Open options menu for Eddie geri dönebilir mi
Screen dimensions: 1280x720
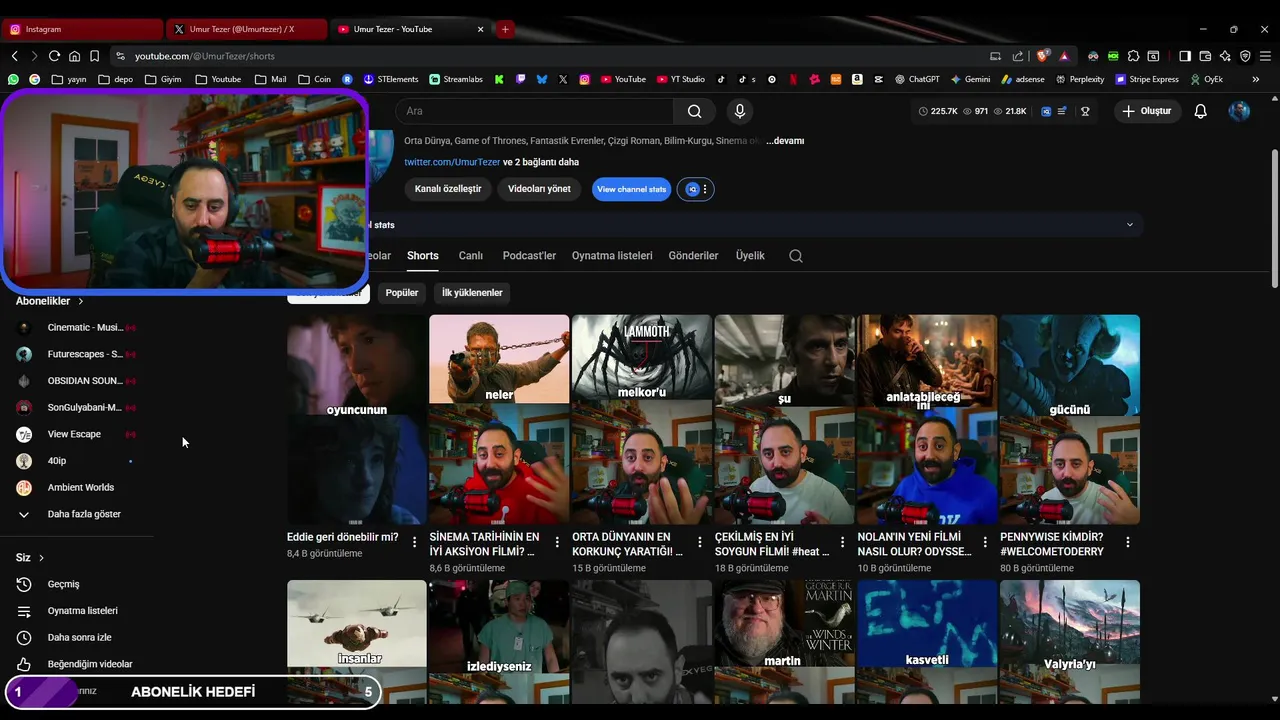coord(415,542)
